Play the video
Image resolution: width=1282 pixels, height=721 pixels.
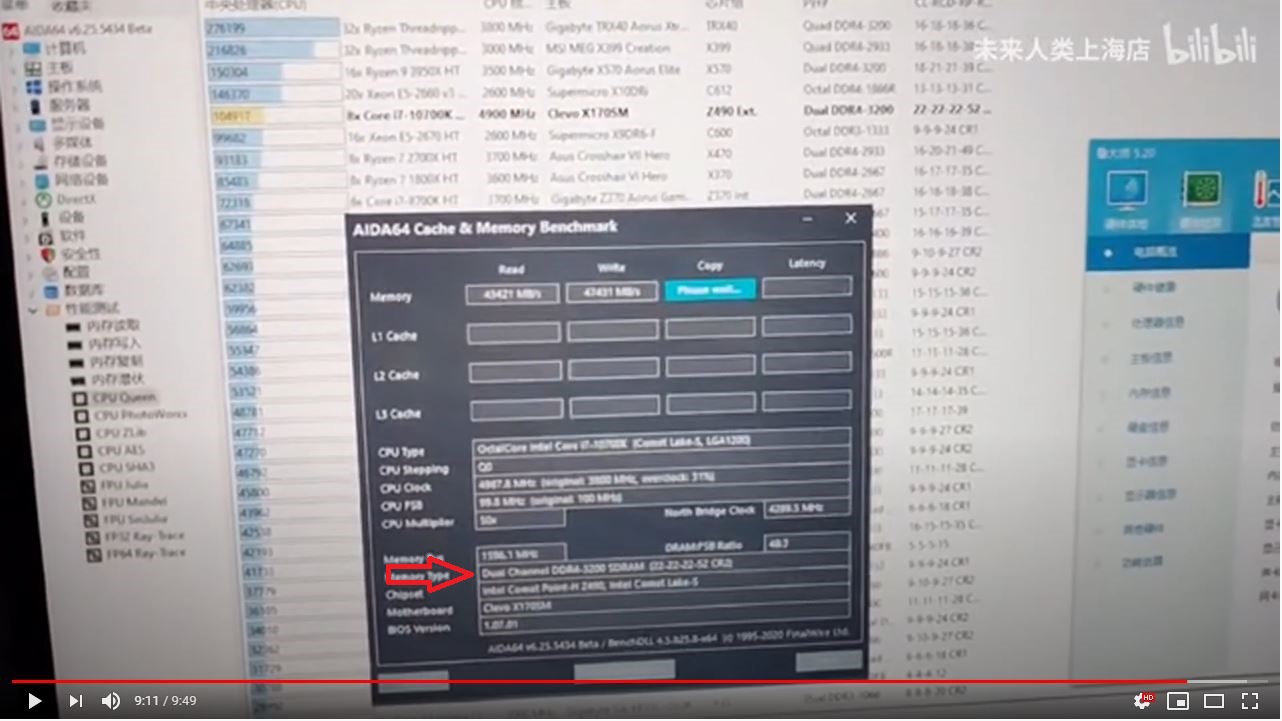click(35, 701)
